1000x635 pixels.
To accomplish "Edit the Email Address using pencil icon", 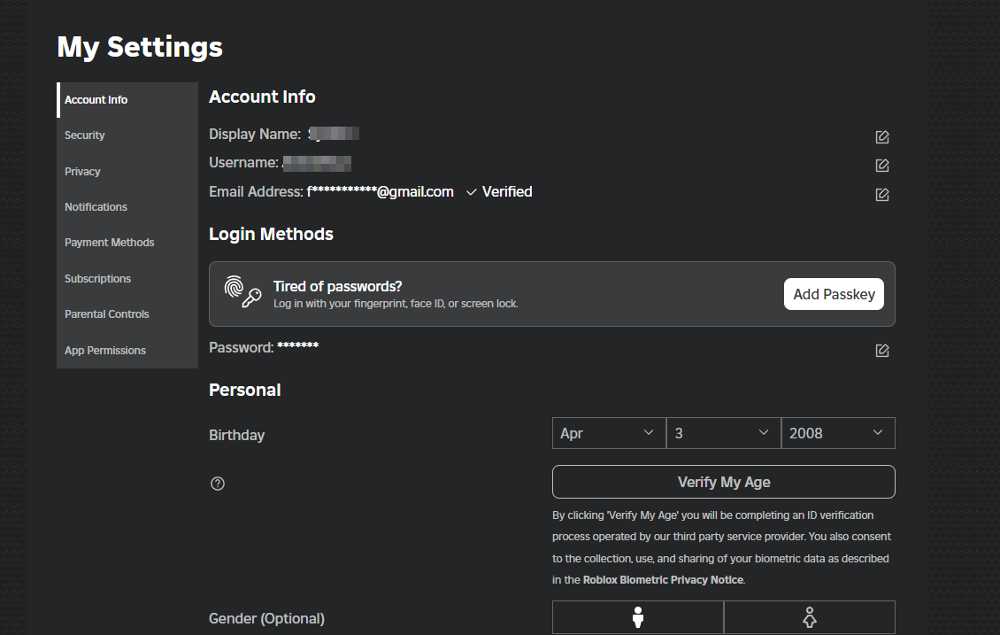I will point(881,194).
